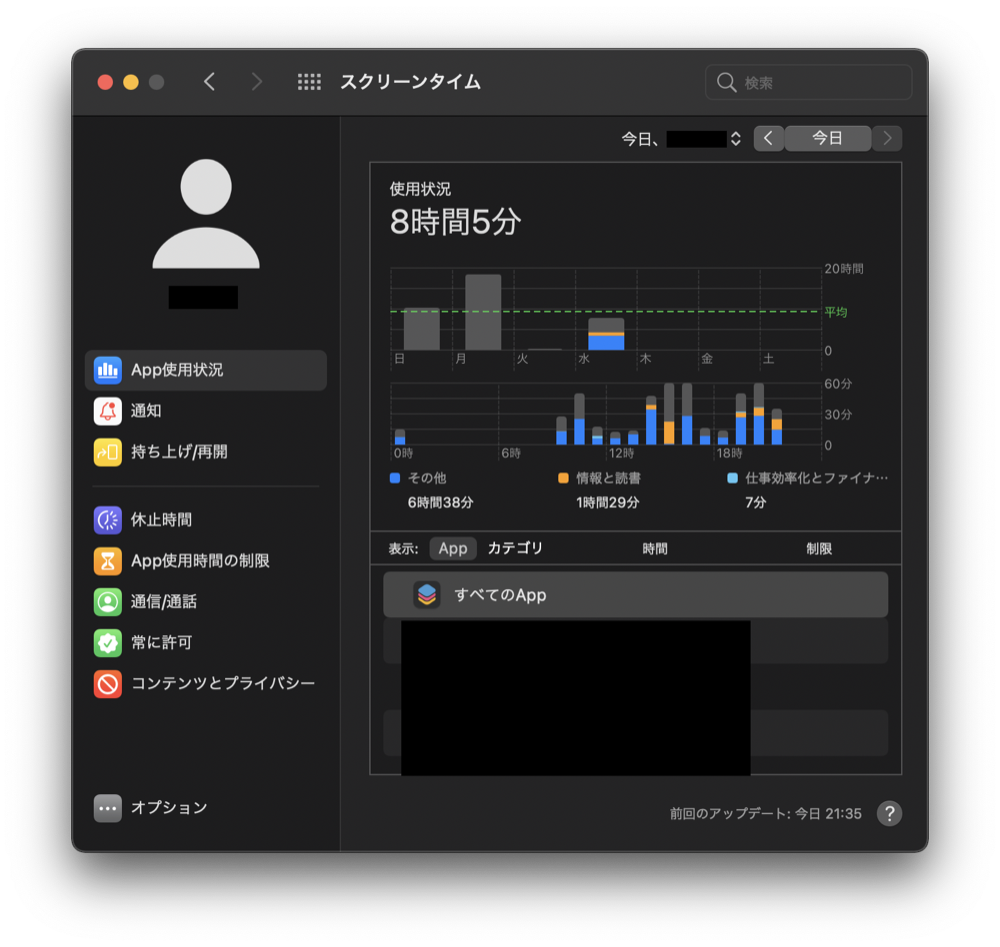Image resolution: width=1000 pixels, height=947 pixels.
Task: Open the 通信/通話 contacts icon
Action: point(108,601)
